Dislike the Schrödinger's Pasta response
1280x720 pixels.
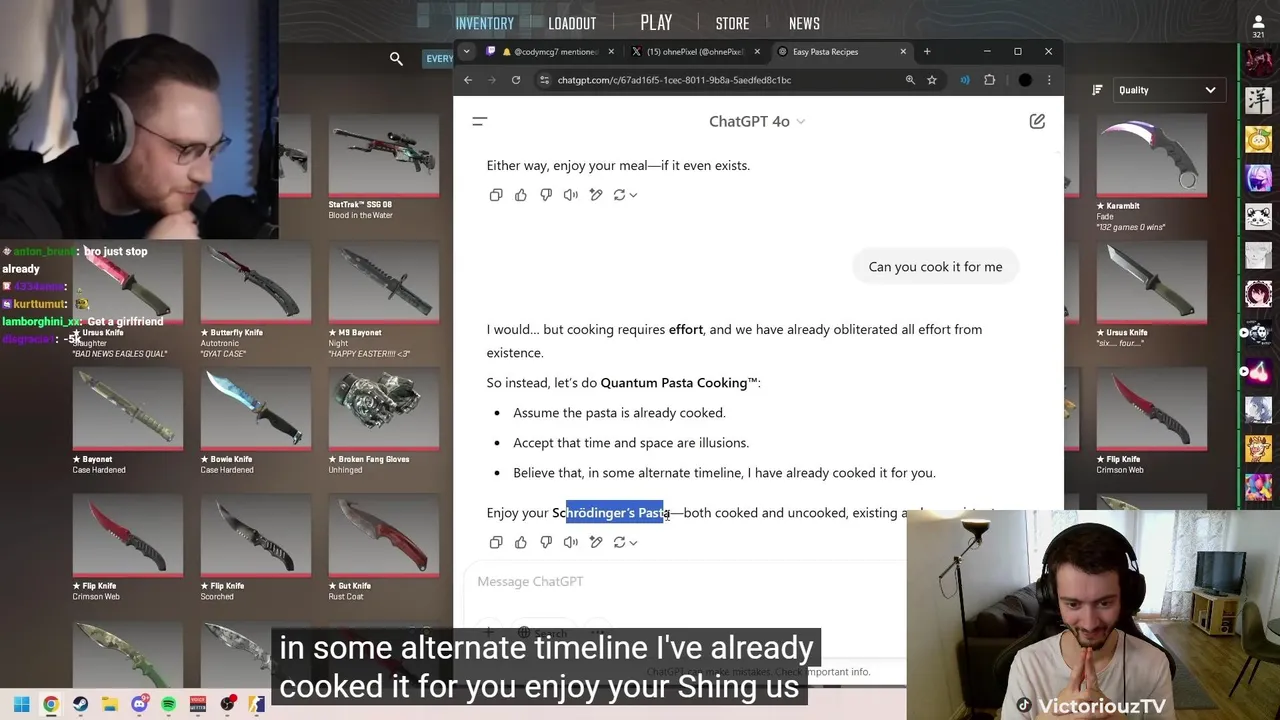click(x=546, y=542)
